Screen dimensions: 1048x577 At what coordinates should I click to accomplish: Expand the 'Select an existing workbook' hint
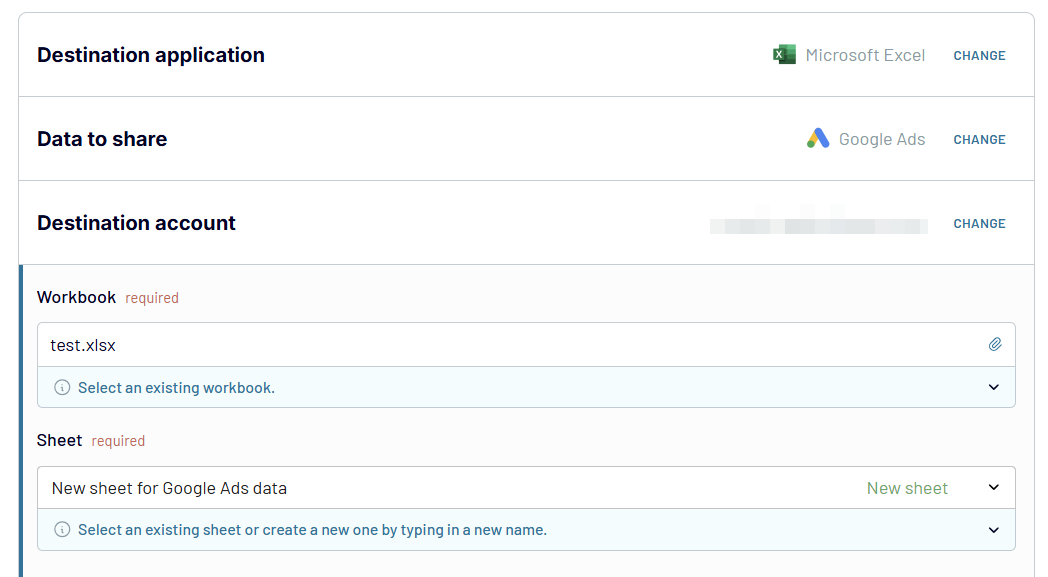(994, 387)
